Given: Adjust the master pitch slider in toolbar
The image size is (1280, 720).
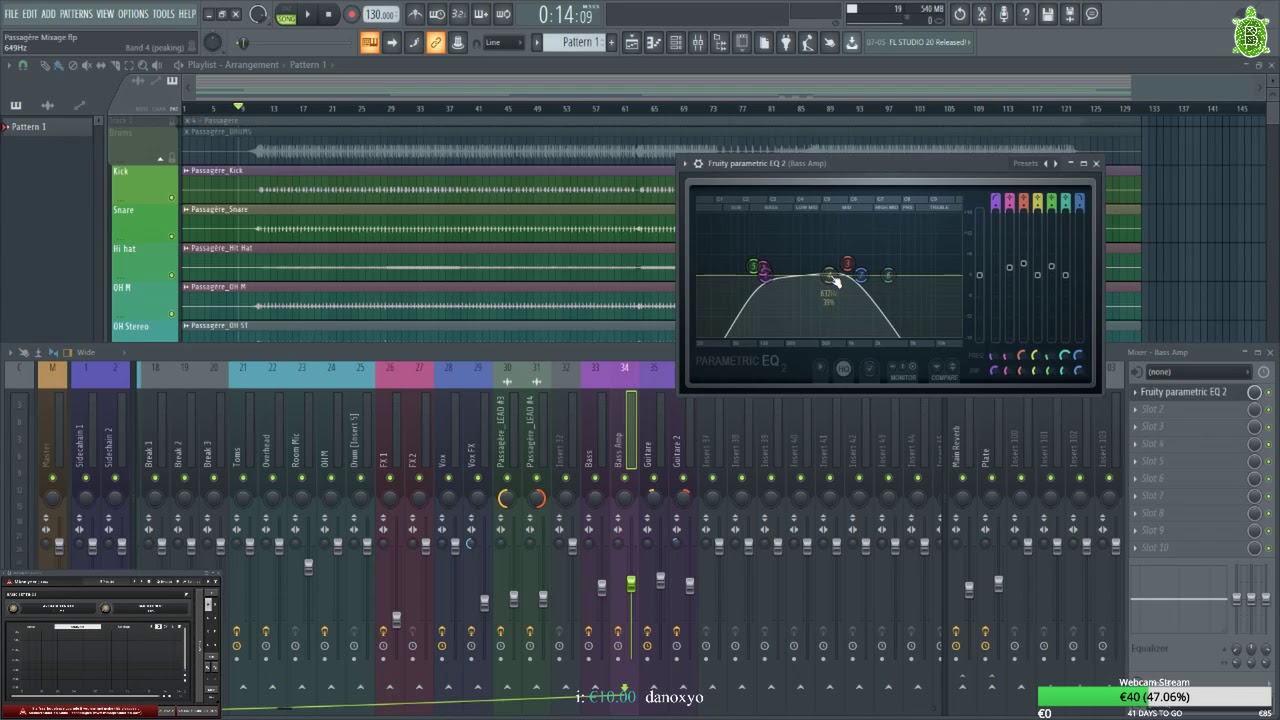Looking at the screenshot, I should [243, 43].
